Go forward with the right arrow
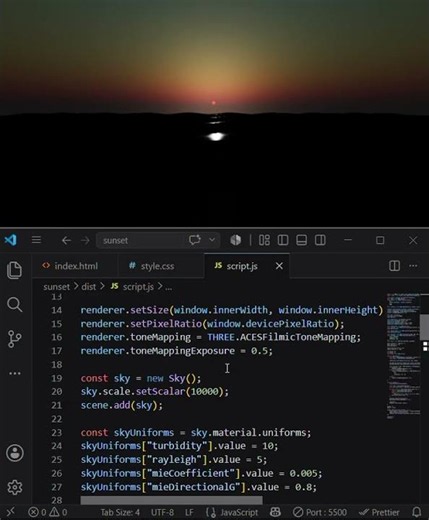Screen dimensions: 429x520 click(85, 240)
